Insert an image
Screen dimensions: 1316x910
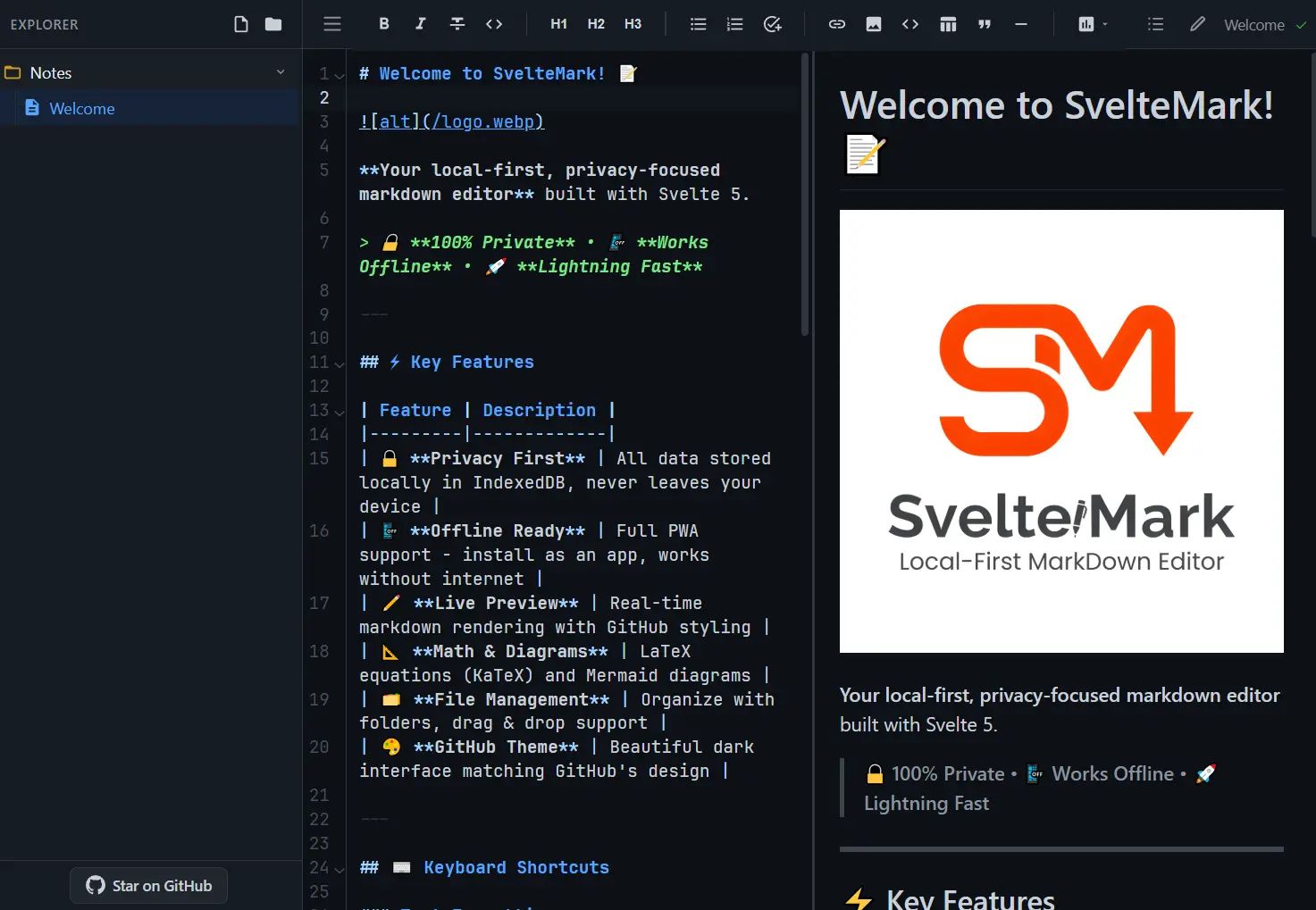click(x=873, y=24)
